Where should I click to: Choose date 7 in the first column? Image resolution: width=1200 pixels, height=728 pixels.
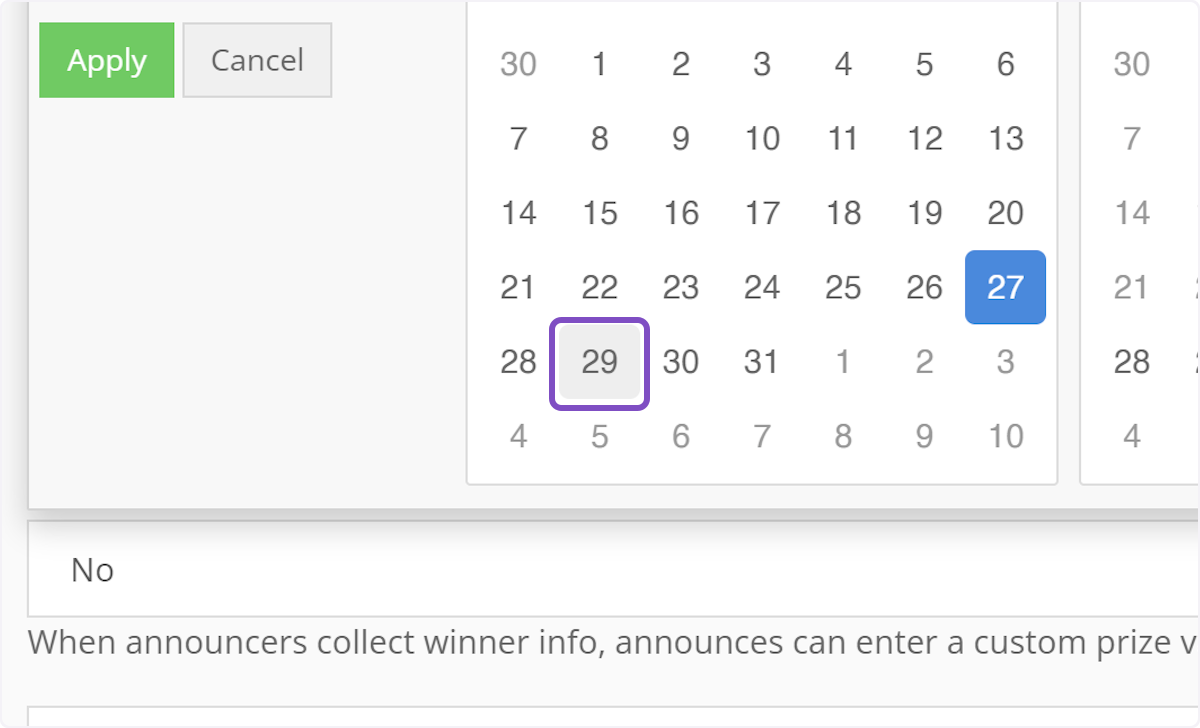coord(518,138)
